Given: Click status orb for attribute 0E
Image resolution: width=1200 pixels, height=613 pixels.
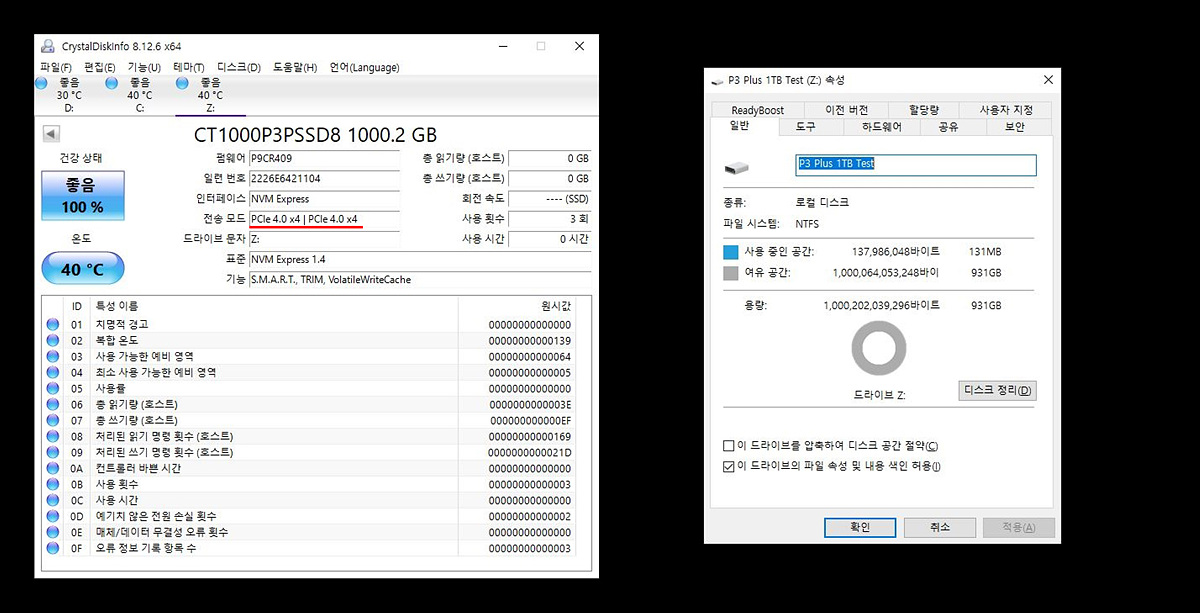Looking at the screenshot, I should click(53, 533).
